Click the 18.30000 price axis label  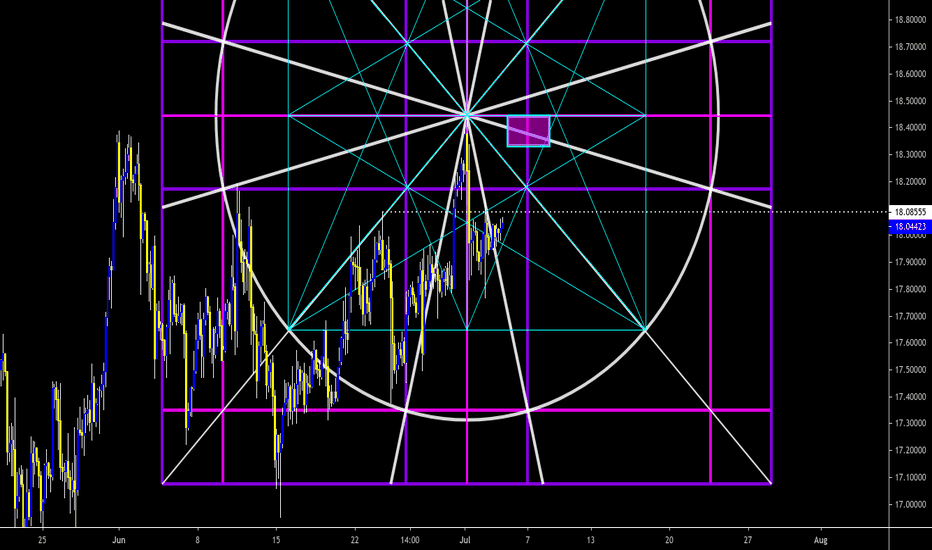(x=910, y=155)
